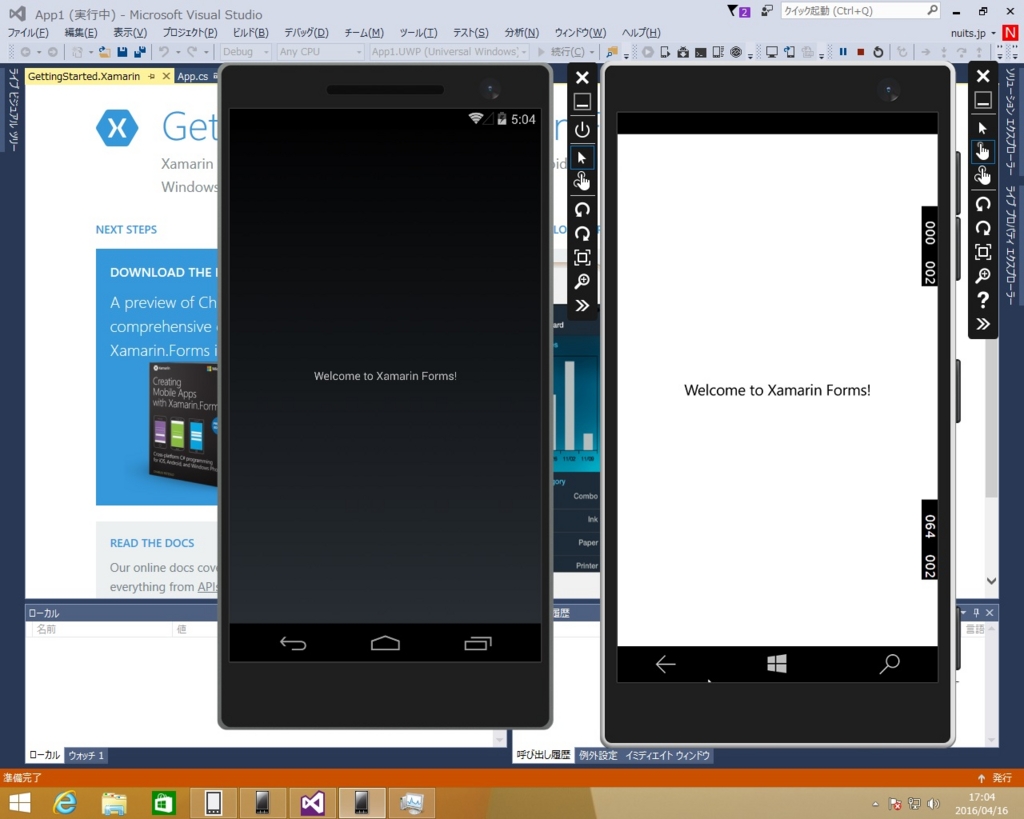
Task: Open the チーム(M) menu
Action: [x=364, y=33]
